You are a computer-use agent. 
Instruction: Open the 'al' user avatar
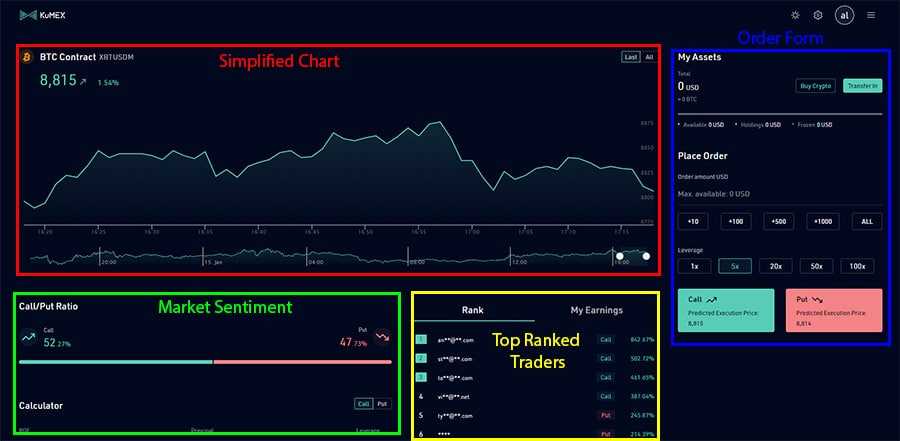point(844,16)
